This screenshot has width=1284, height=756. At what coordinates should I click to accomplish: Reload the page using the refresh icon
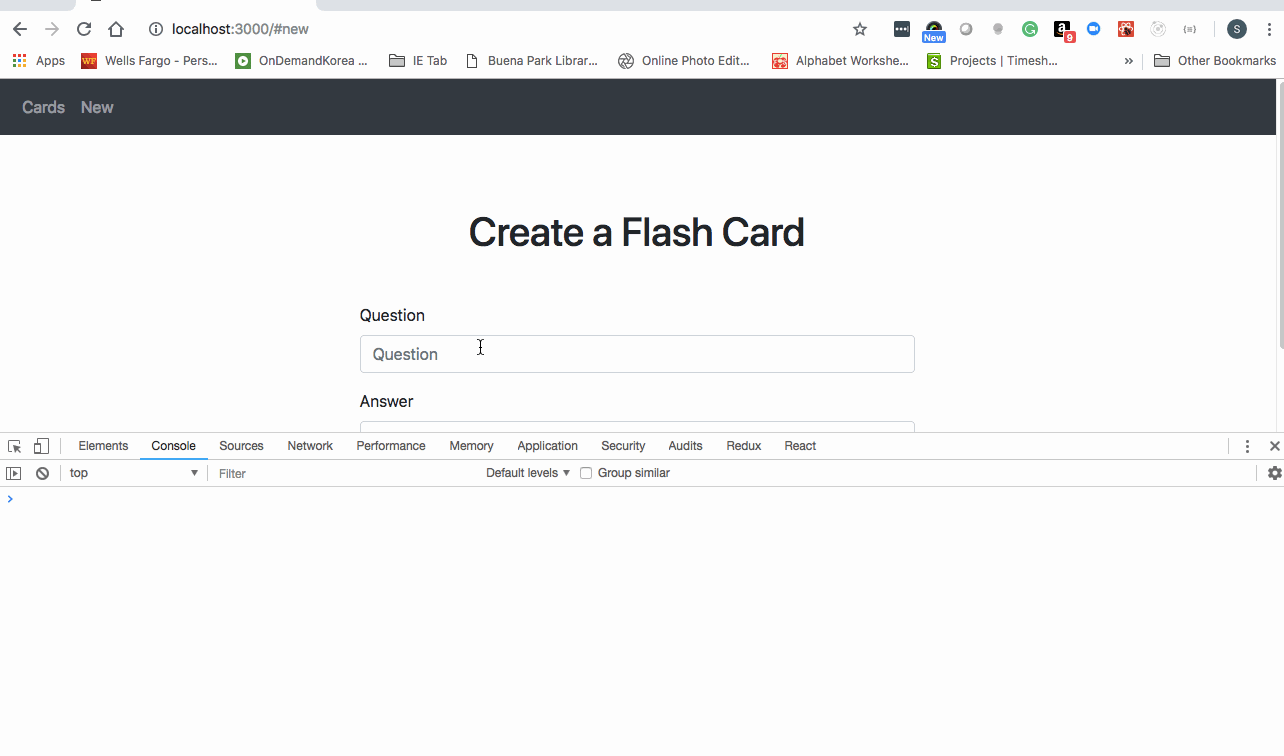(x=83, y=29)
